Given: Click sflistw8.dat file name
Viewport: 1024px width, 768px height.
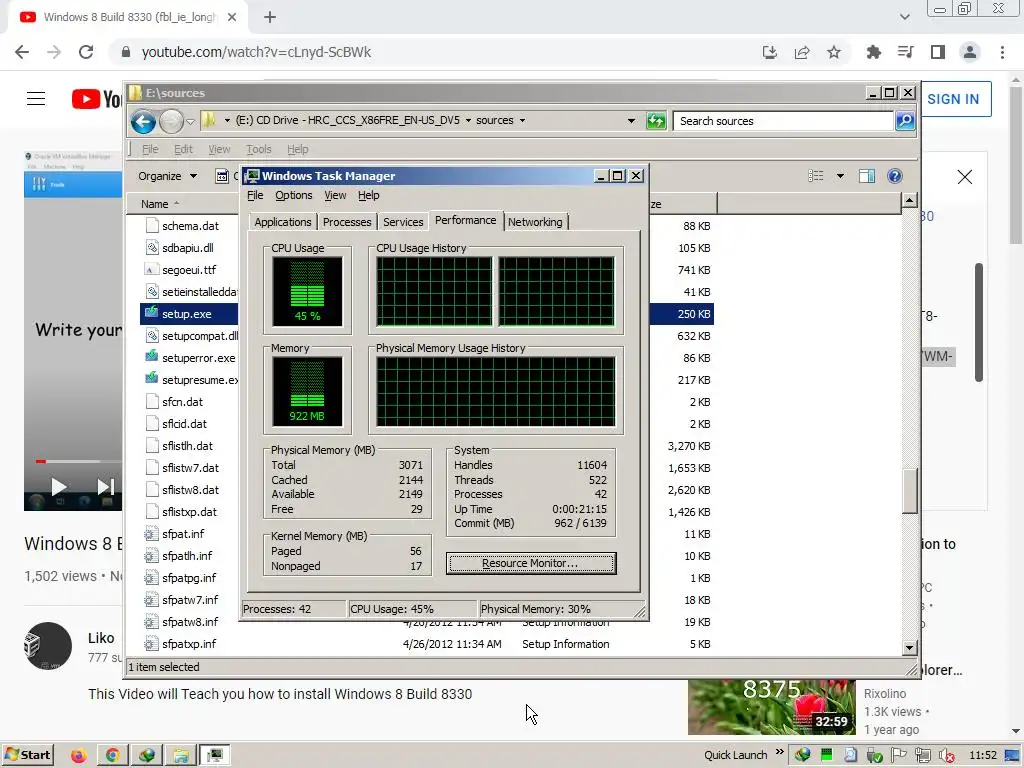Looking at the screenshot, I should [190, 490].
